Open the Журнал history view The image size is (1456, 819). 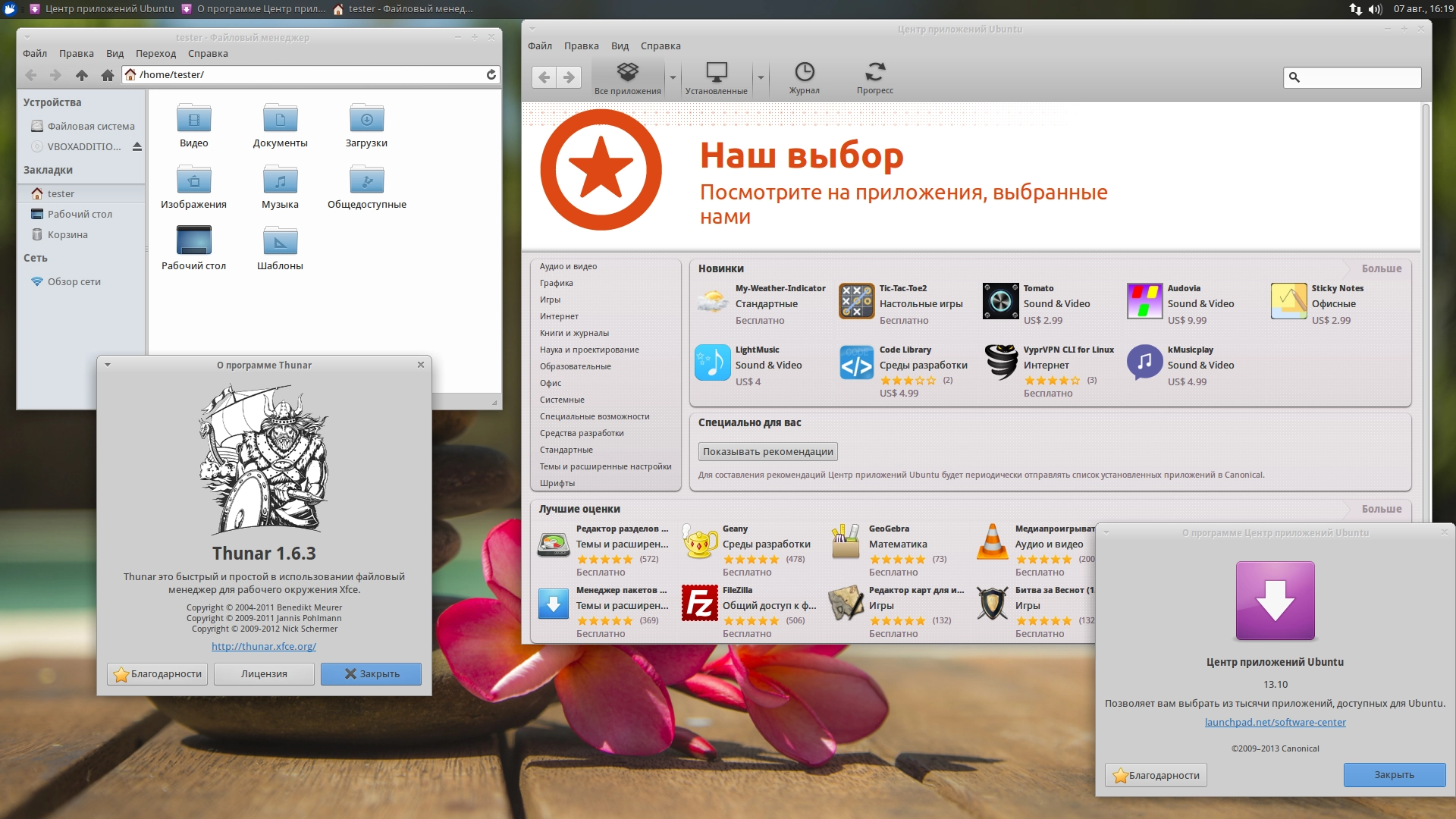[x=805, y=78]
